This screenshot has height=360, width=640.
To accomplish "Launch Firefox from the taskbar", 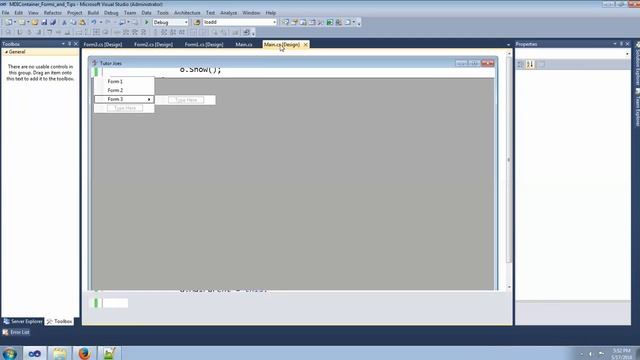I will pyautogui.click(x=84, y=353).
